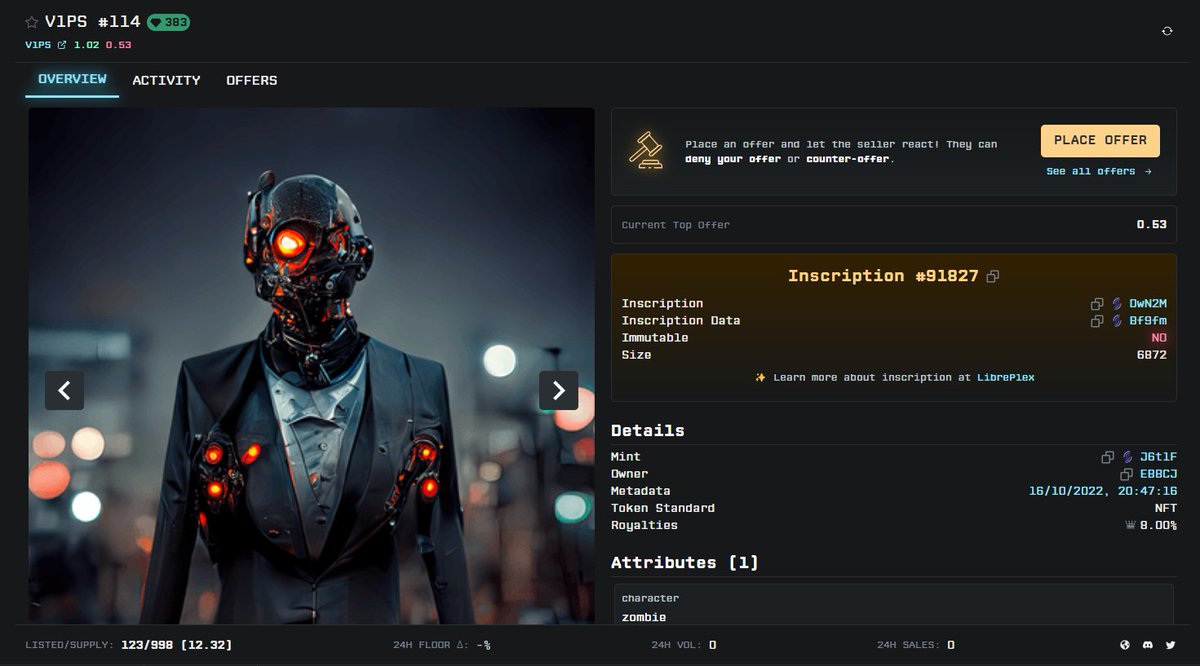Expand the zombie character attribute card
The width and height of the screenshot is (1200, 666).
point(893,606)
